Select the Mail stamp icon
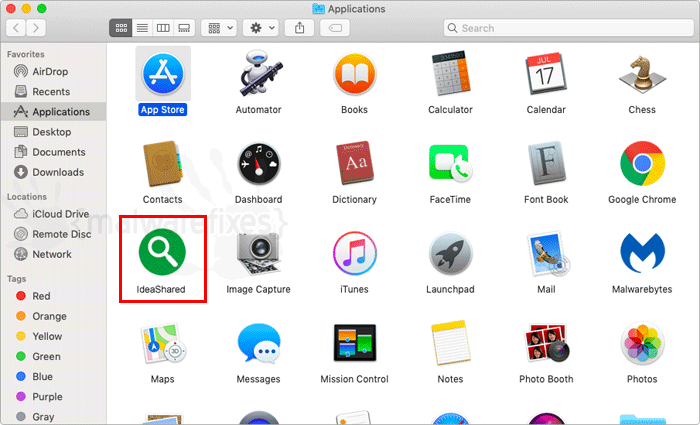700x425 pixels. (x=548, y=253)
